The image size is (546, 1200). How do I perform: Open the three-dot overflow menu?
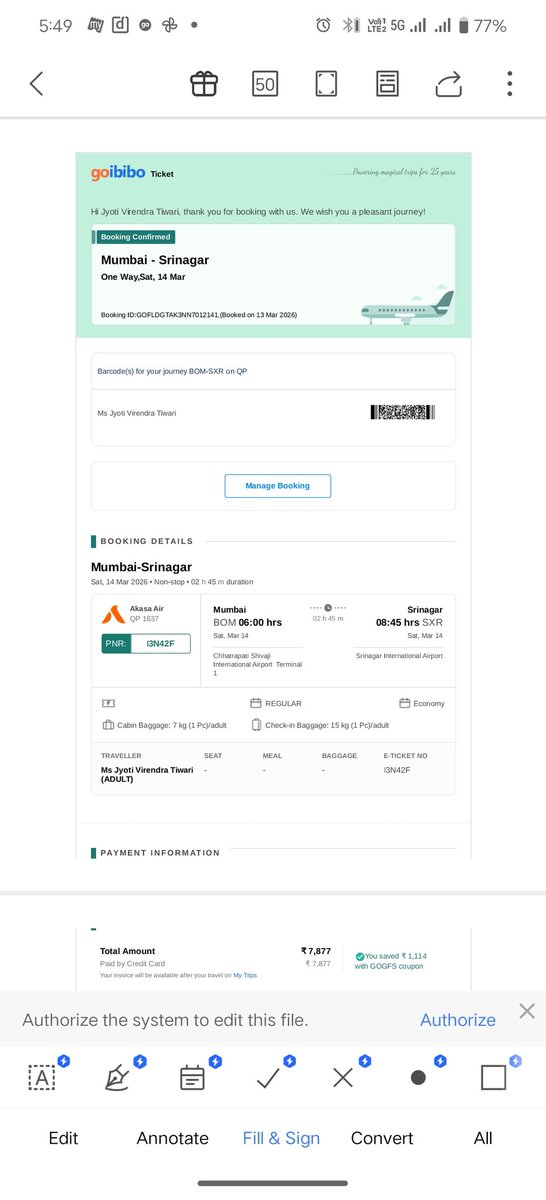[x=510, y=84]
